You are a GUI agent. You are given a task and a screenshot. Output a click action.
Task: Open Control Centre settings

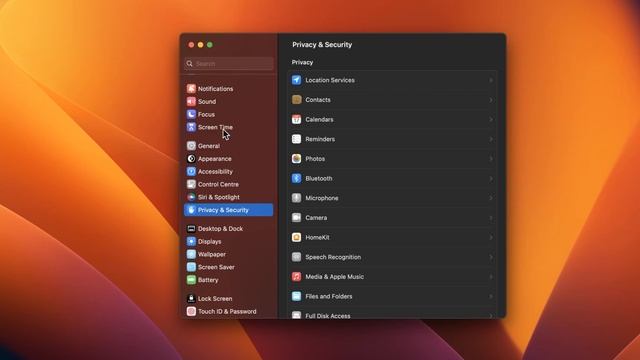pos(229,184)
